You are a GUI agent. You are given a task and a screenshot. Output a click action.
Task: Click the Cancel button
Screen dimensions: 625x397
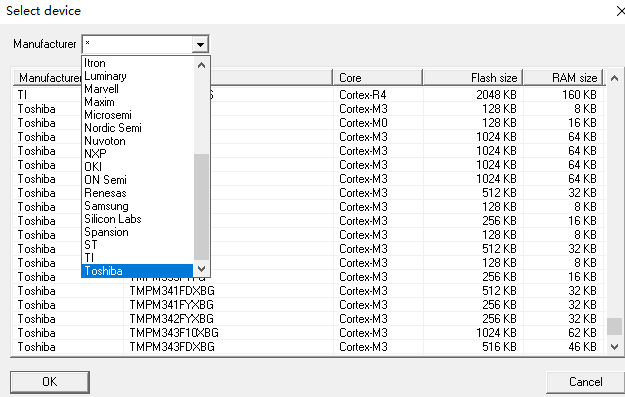pyautogui.click(x=585, y=382)
